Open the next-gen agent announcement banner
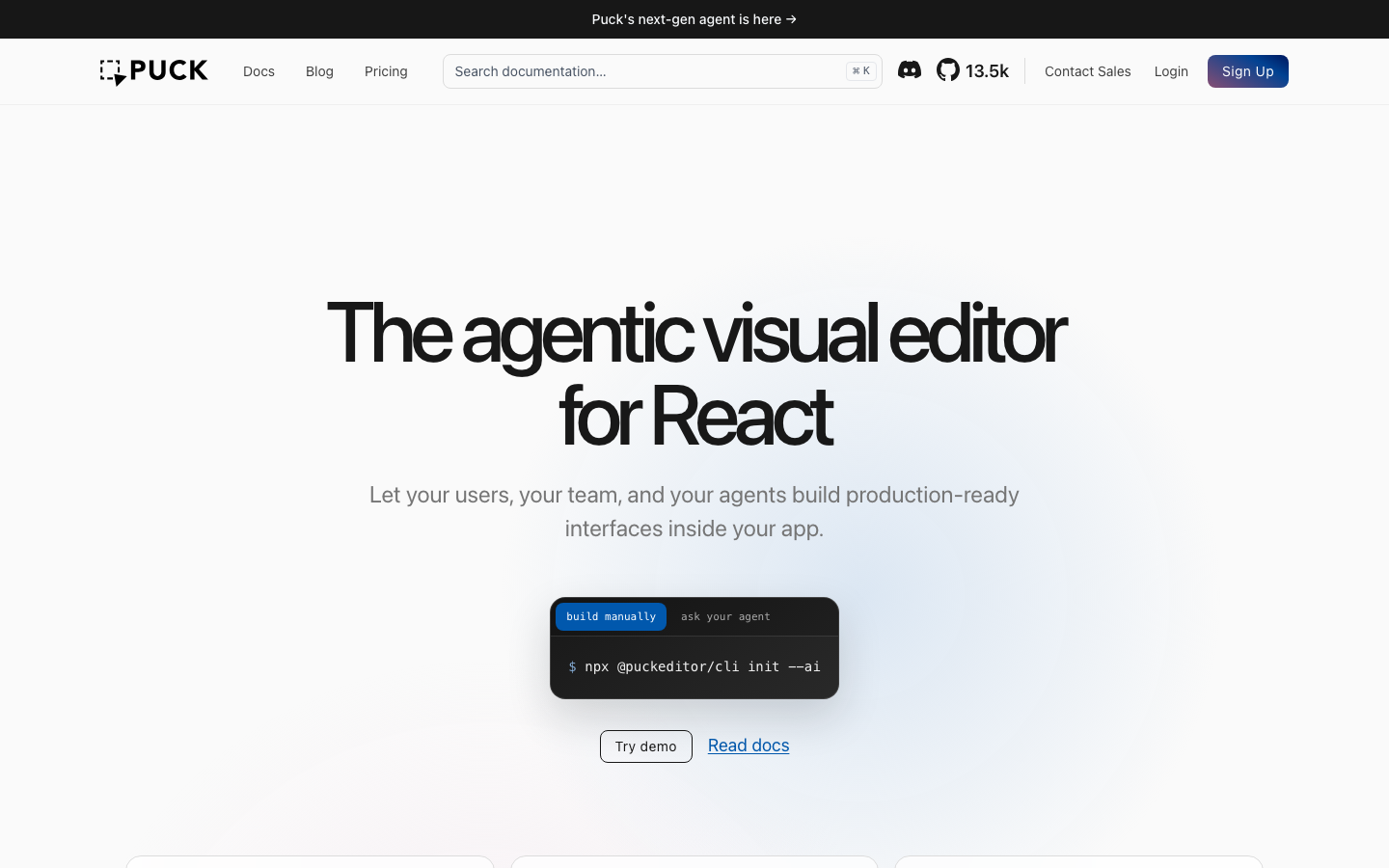Screen dimensions: 1389x868 (x=694, y=19)
